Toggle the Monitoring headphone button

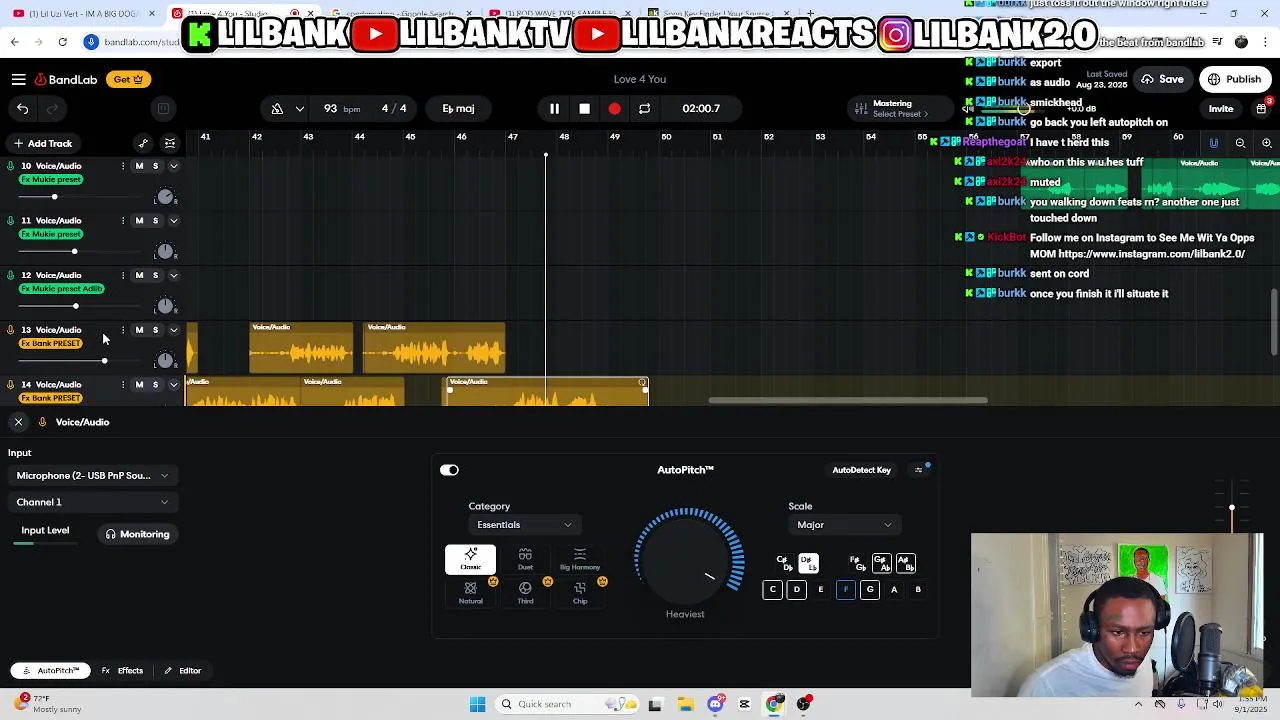pyautogui.click(x=138, y=534)
